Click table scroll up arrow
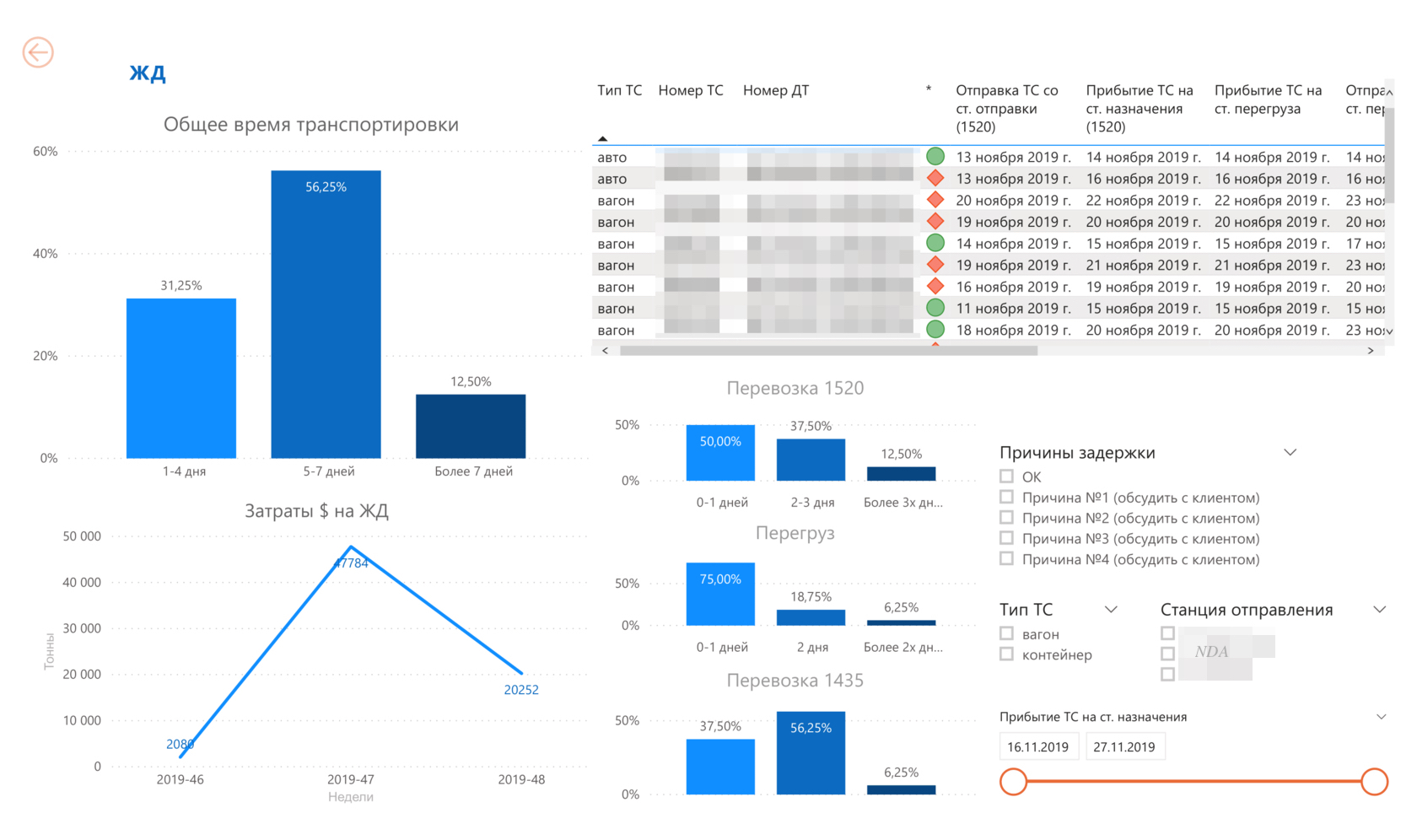Image resolution: width=1417 pixels, height=840 pixels. 1389,92
